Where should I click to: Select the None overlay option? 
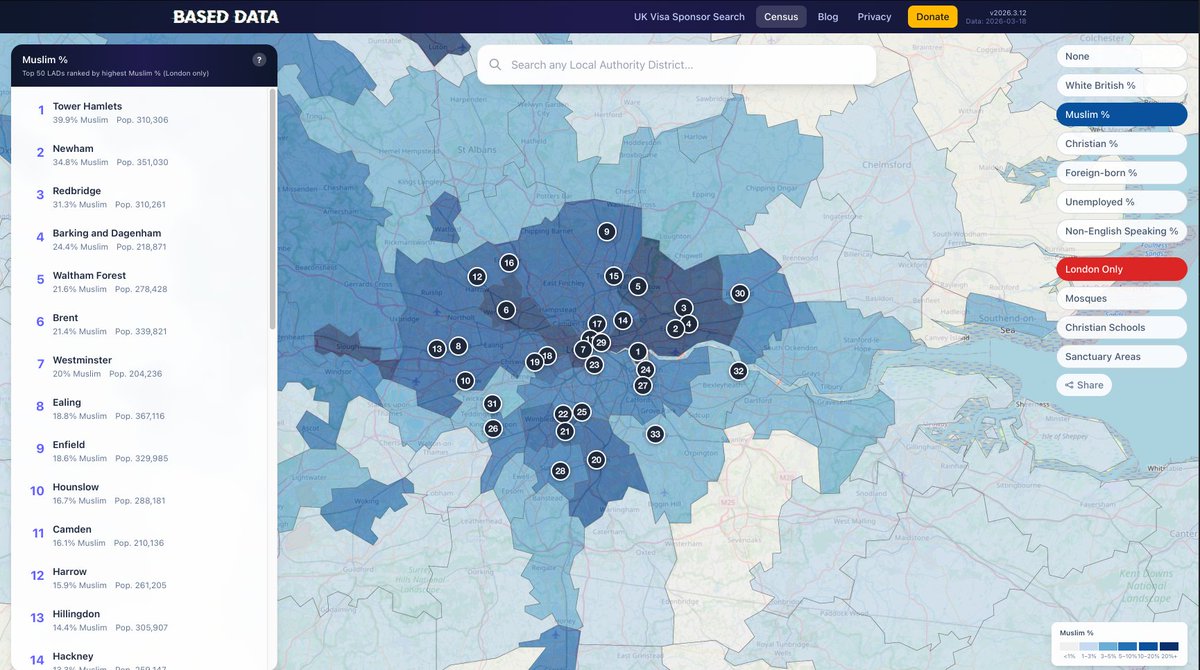click(x=1121, y=57)
